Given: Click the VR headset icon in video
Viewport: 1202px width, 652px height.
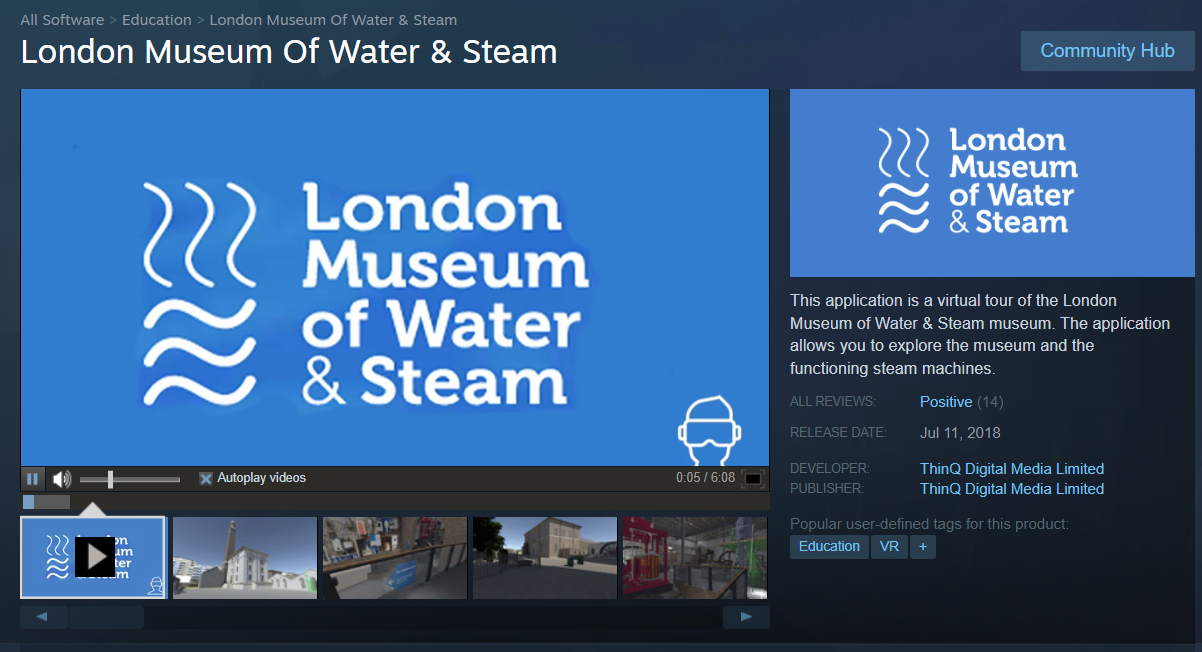Looking at the screenshot, I should pyautogui.click(x=709, y=430).
